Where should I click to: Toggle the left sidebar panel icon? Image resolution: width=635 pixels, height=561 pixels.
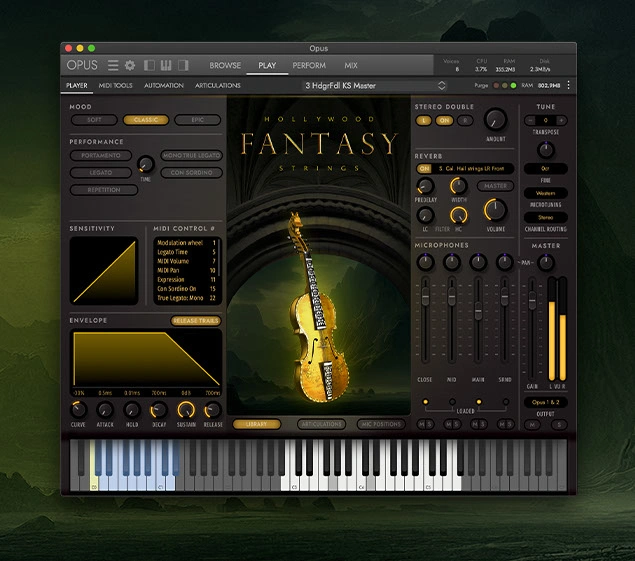tap(149, 65)
